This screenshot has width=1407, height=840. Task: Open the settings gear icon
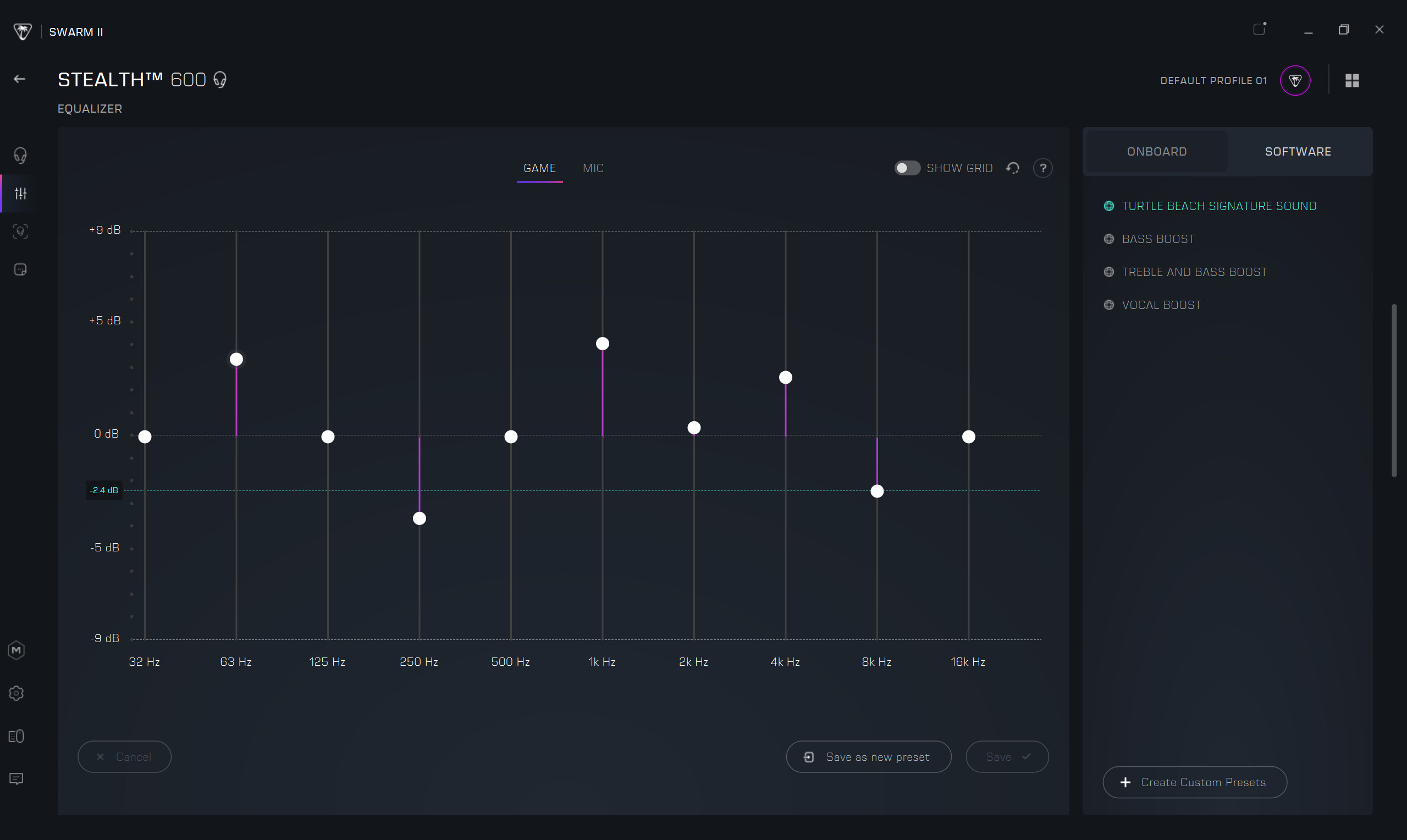coord(16,693)
